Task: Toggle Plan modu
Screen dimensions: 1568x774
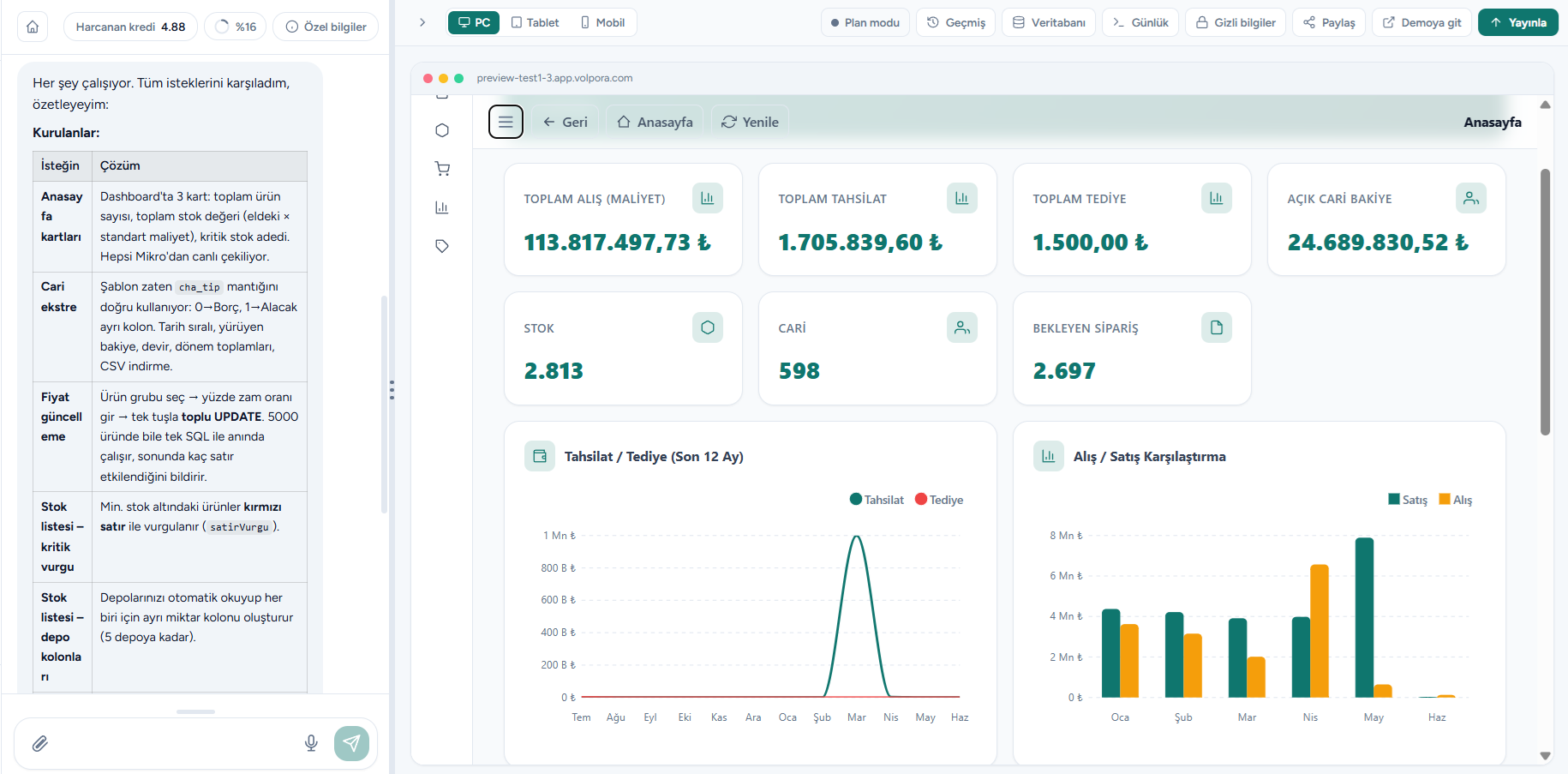Action: [x=865, y=22]
